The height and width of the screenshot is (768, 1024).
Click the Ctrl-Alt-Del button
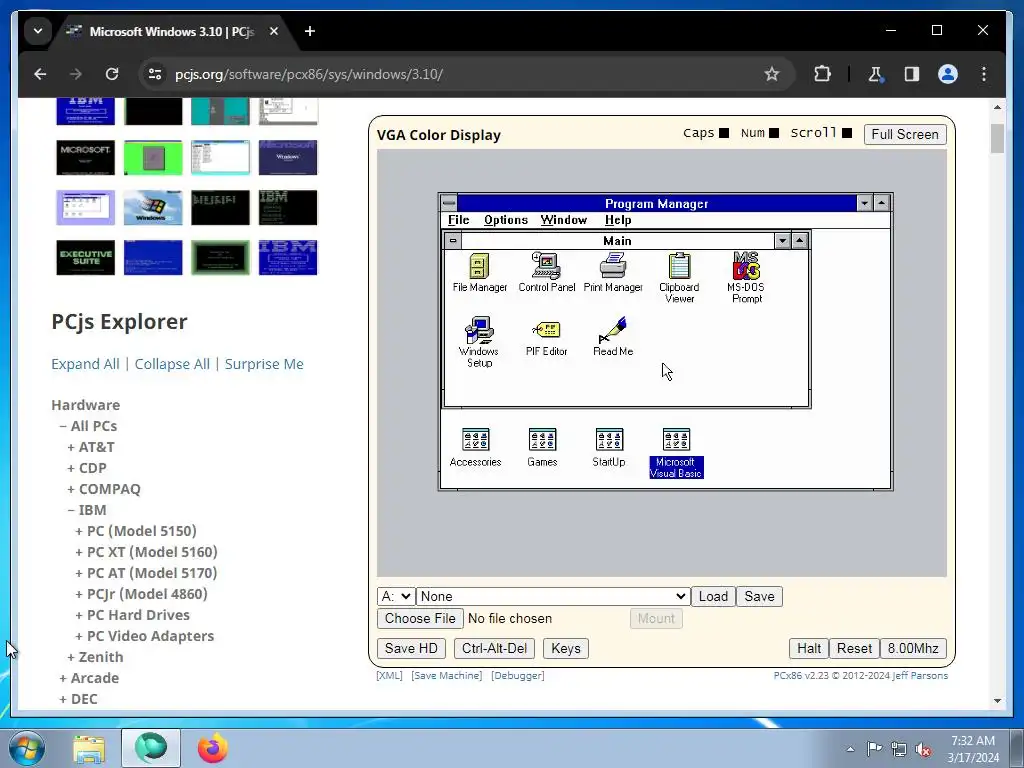click(x=494, y=648)
